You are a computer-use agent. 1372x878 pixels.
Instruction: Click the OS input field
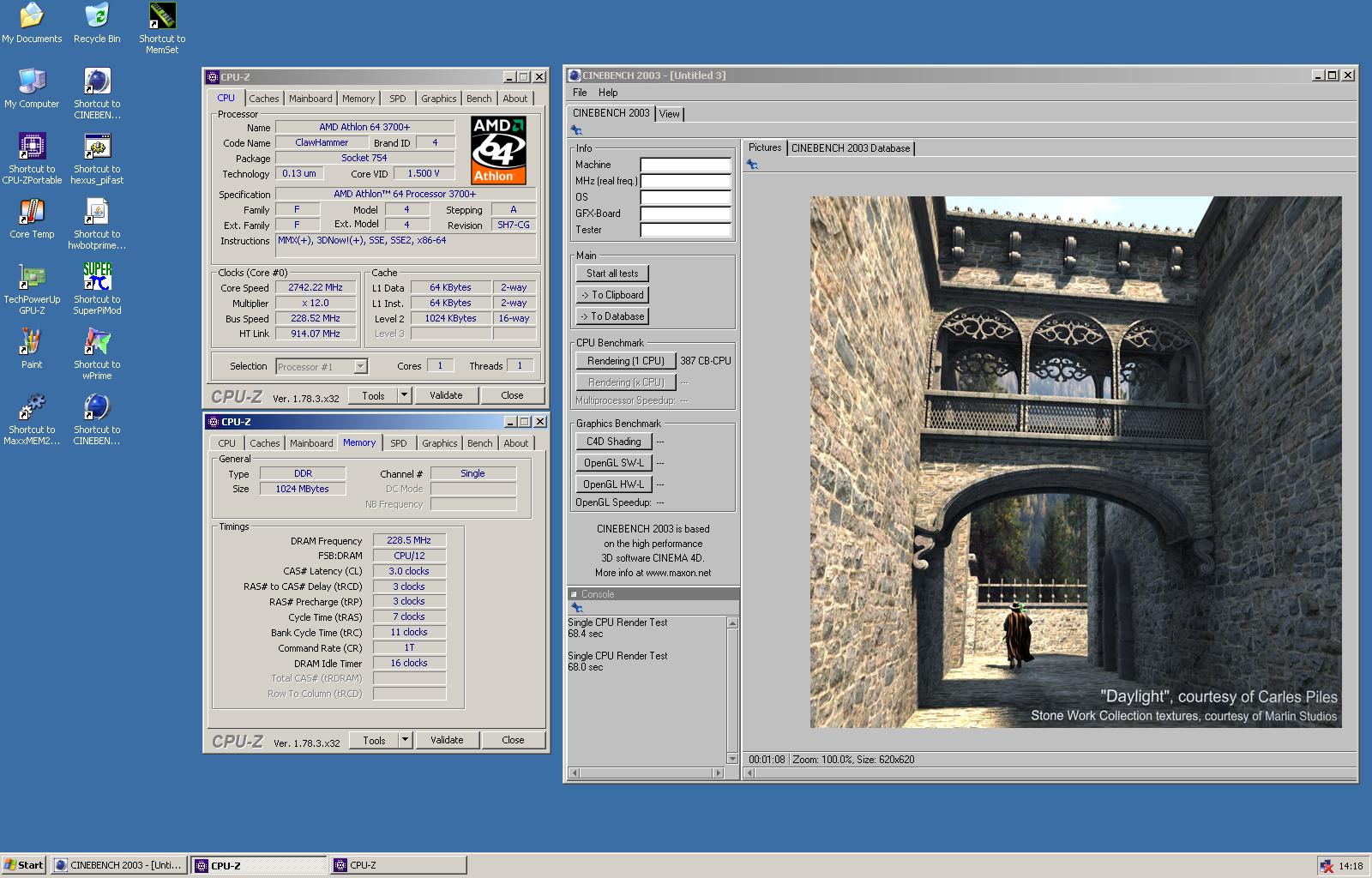tap(685, 197)
